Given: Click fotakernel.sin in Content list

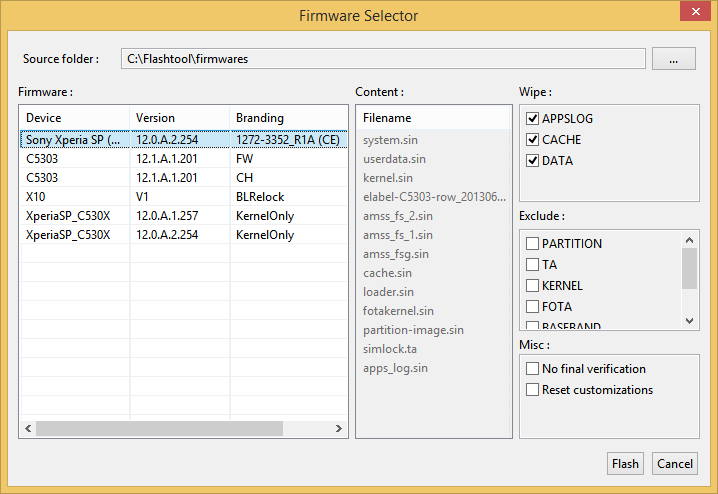Looking at the screenshot, I should click(398, 311).
